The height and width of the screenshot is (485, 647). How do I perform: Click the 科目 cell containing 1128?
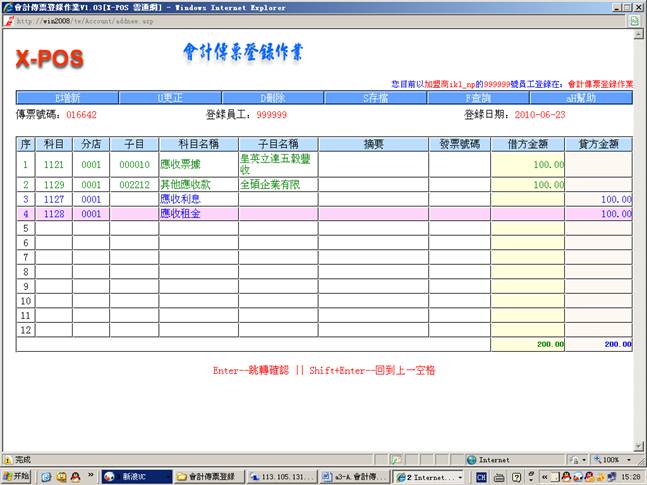[x=54, y=214]
